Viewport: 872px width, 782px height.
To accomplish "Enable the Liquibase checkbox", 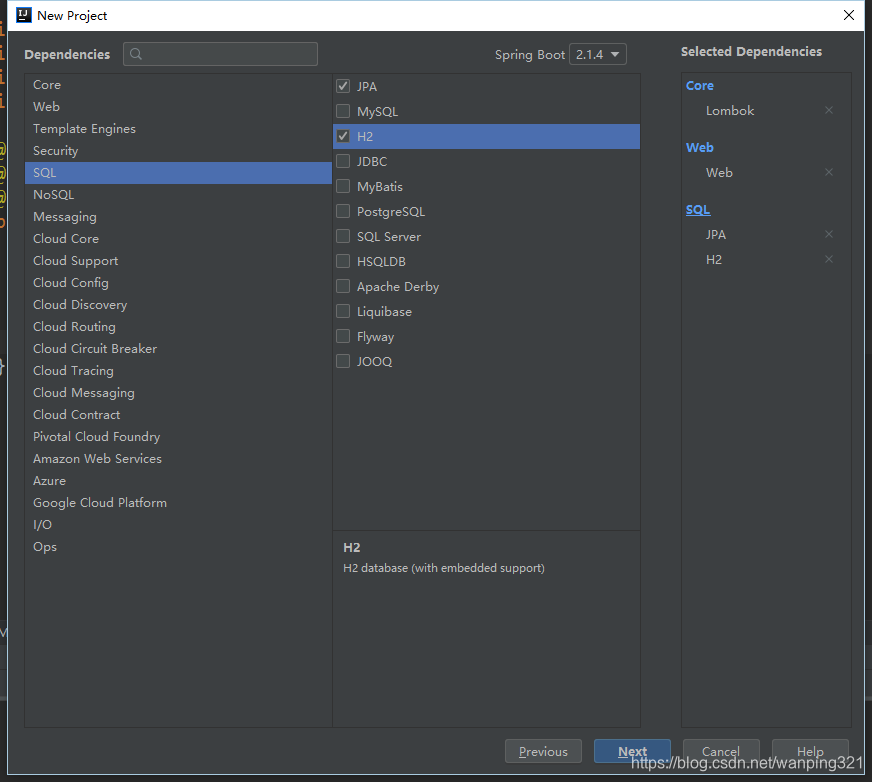I will pos(343,311).
